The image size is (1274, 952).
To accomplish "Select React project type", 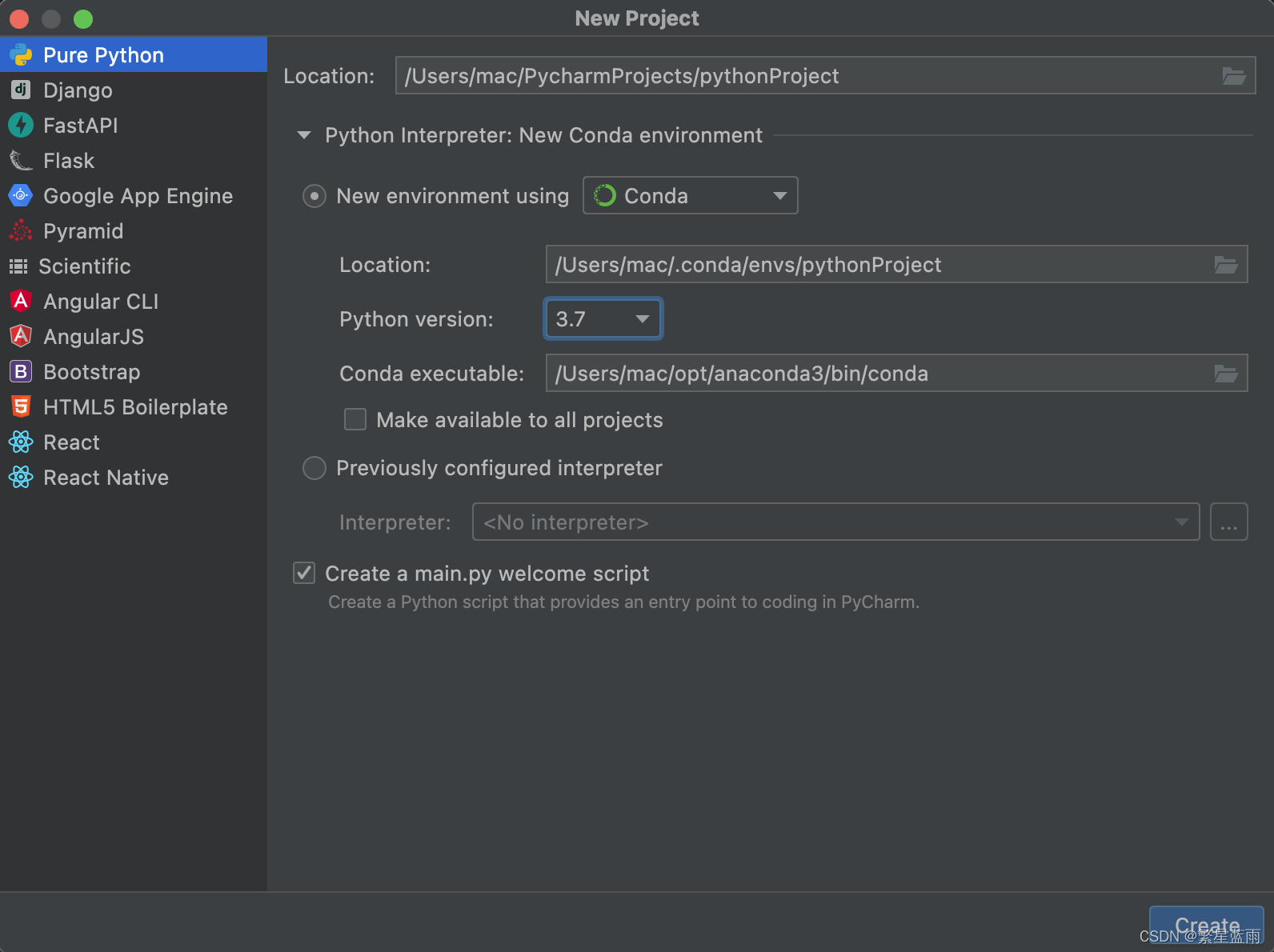I will (134, 442).
